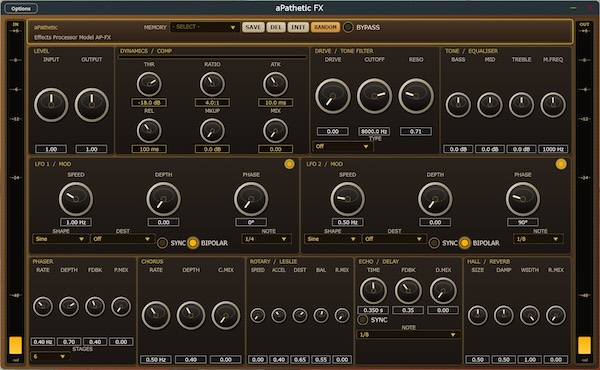
Task: Click the LFO 1 enable indicator light
Action: 289,164
